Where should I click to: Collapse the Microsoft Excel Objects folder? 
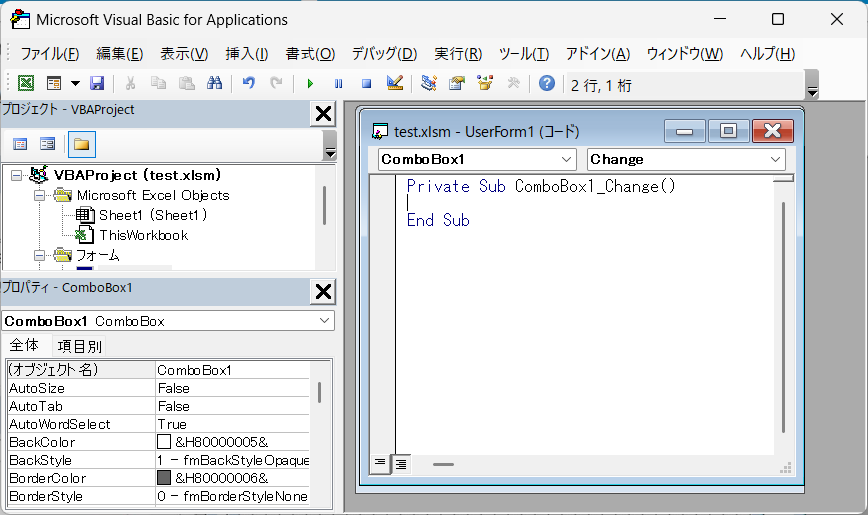click(39, 195)
